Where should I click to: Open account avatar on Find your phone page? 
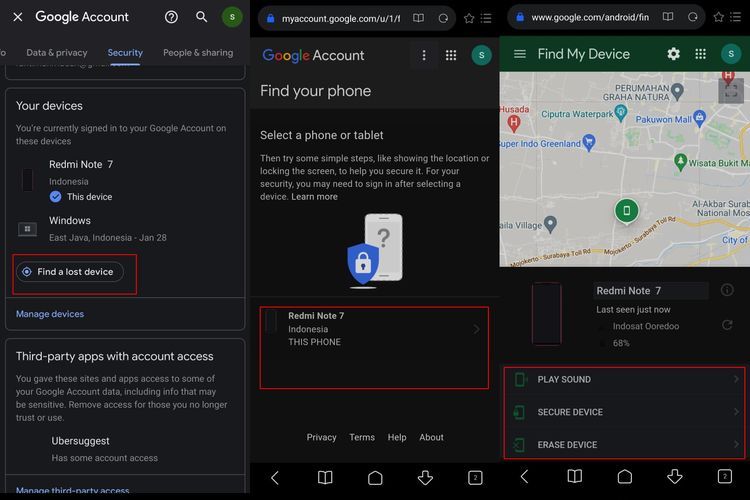pos(481,56)
